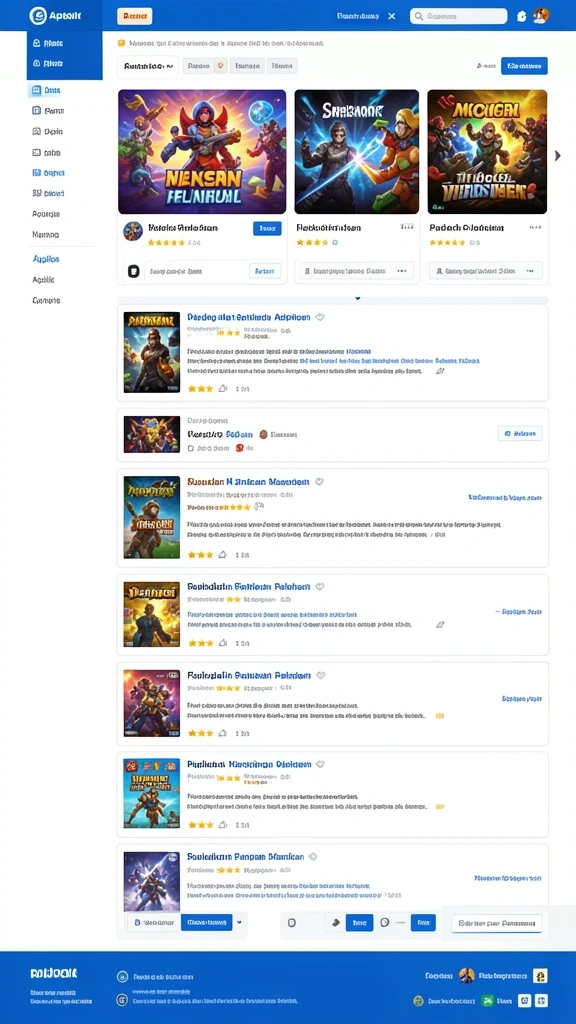Close the header banner with the X icon
Screen dimensions: 576x1024
[392, 16]
